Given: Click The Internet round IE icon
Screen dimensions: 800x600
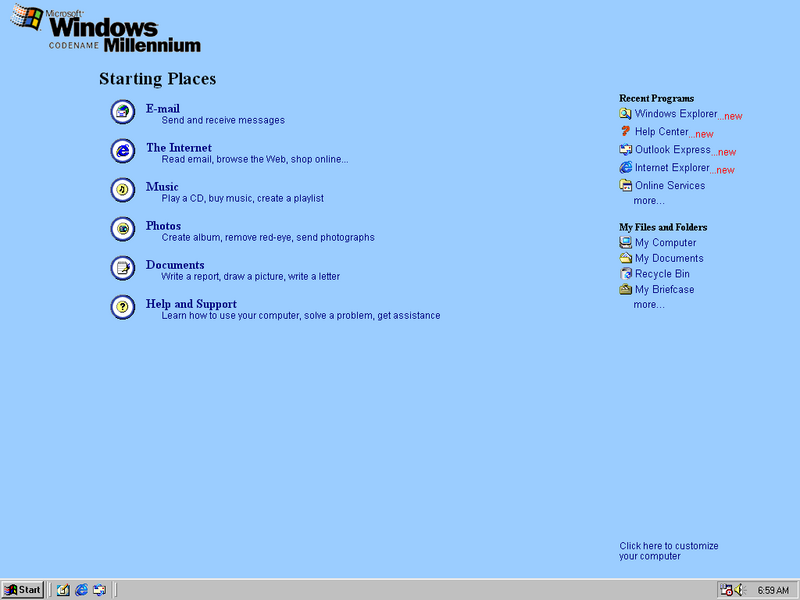Looking at the screenshot, I should tap(123, 151).
